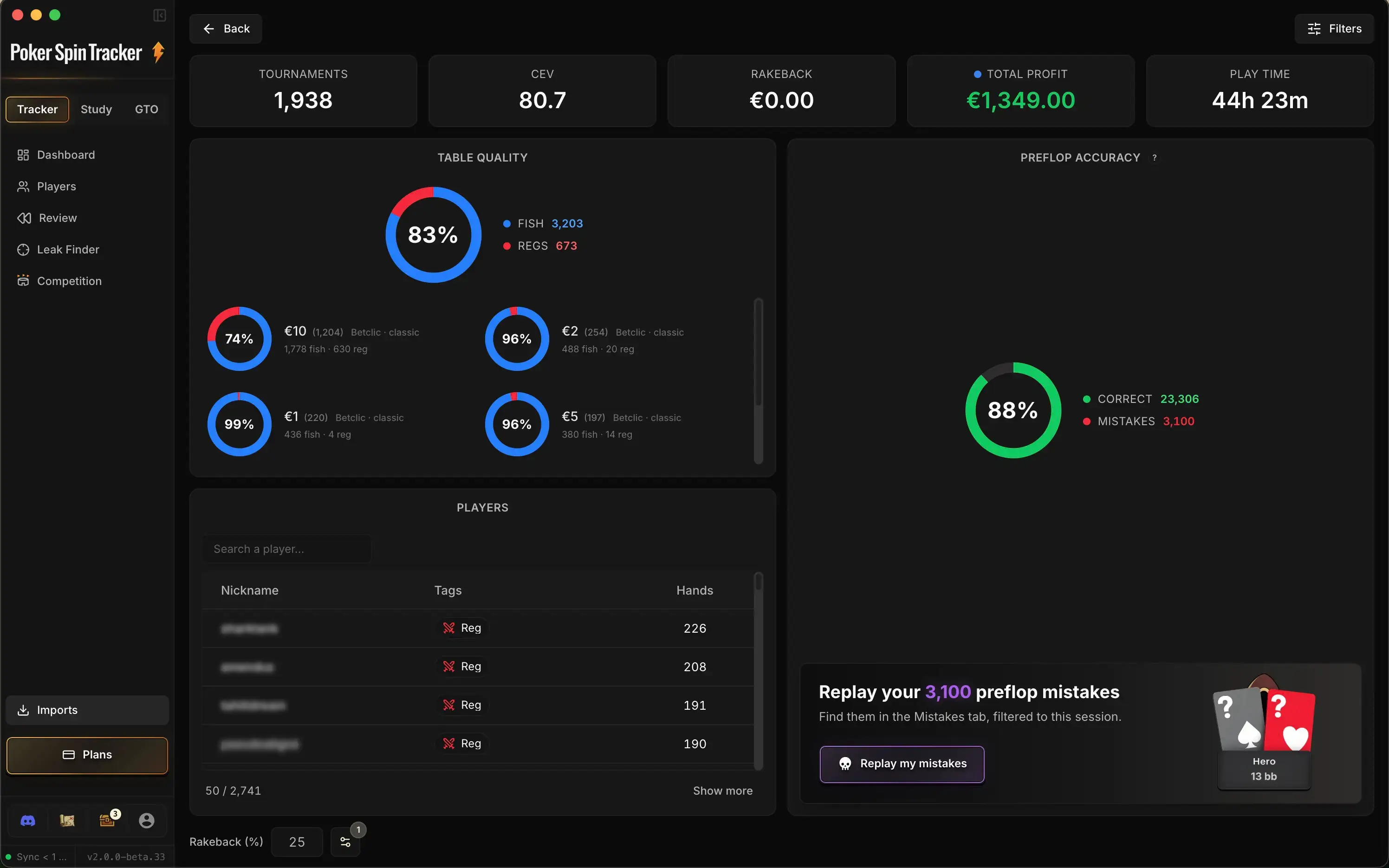Click the 88% preflop accuracy donut
Image resolution: width=1389 pixels, height=868 pixels.
tap(1013, 410)
